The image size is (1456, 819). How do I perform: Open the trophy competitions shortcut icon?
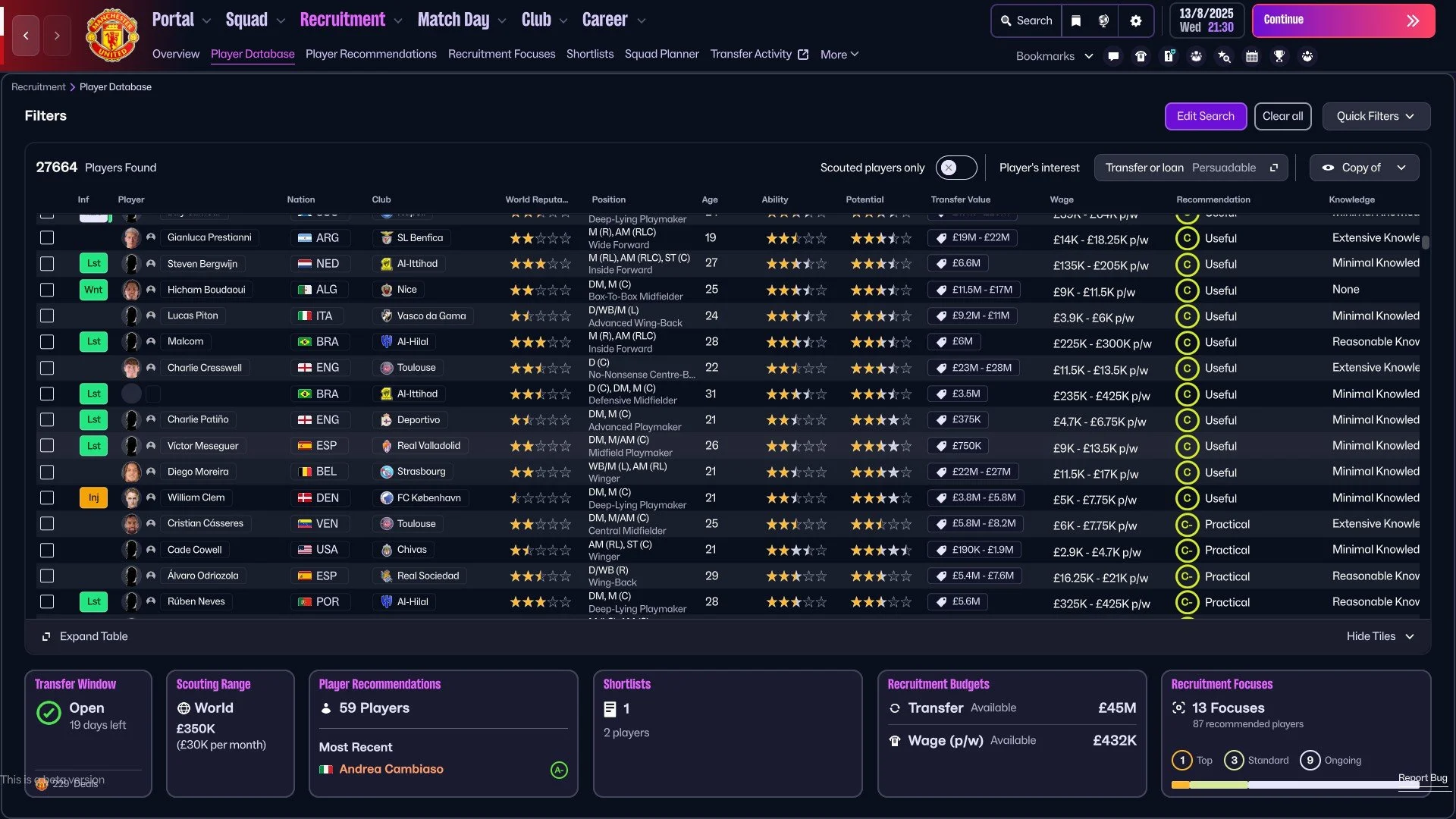click(1279, 56)
